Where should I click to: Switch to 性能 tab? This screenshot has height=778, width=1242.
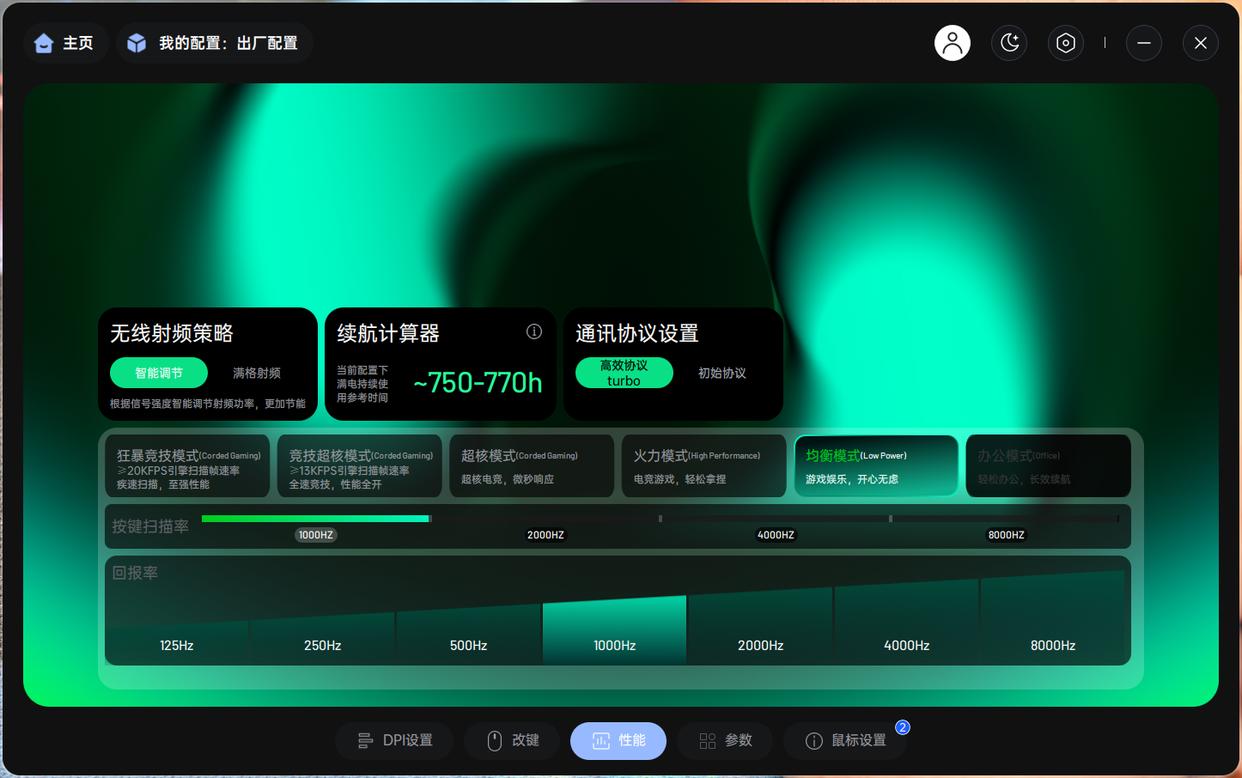(x=618, y=741)
